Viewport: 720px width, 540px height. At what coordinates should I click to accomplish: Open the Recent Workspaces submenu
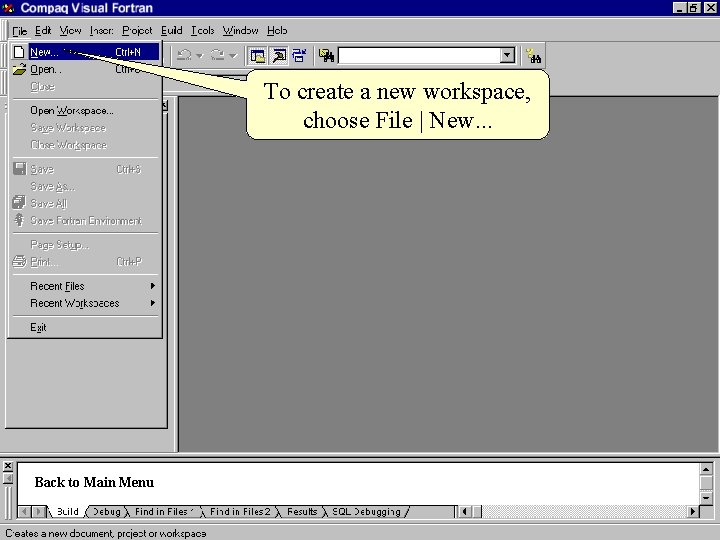85,303
